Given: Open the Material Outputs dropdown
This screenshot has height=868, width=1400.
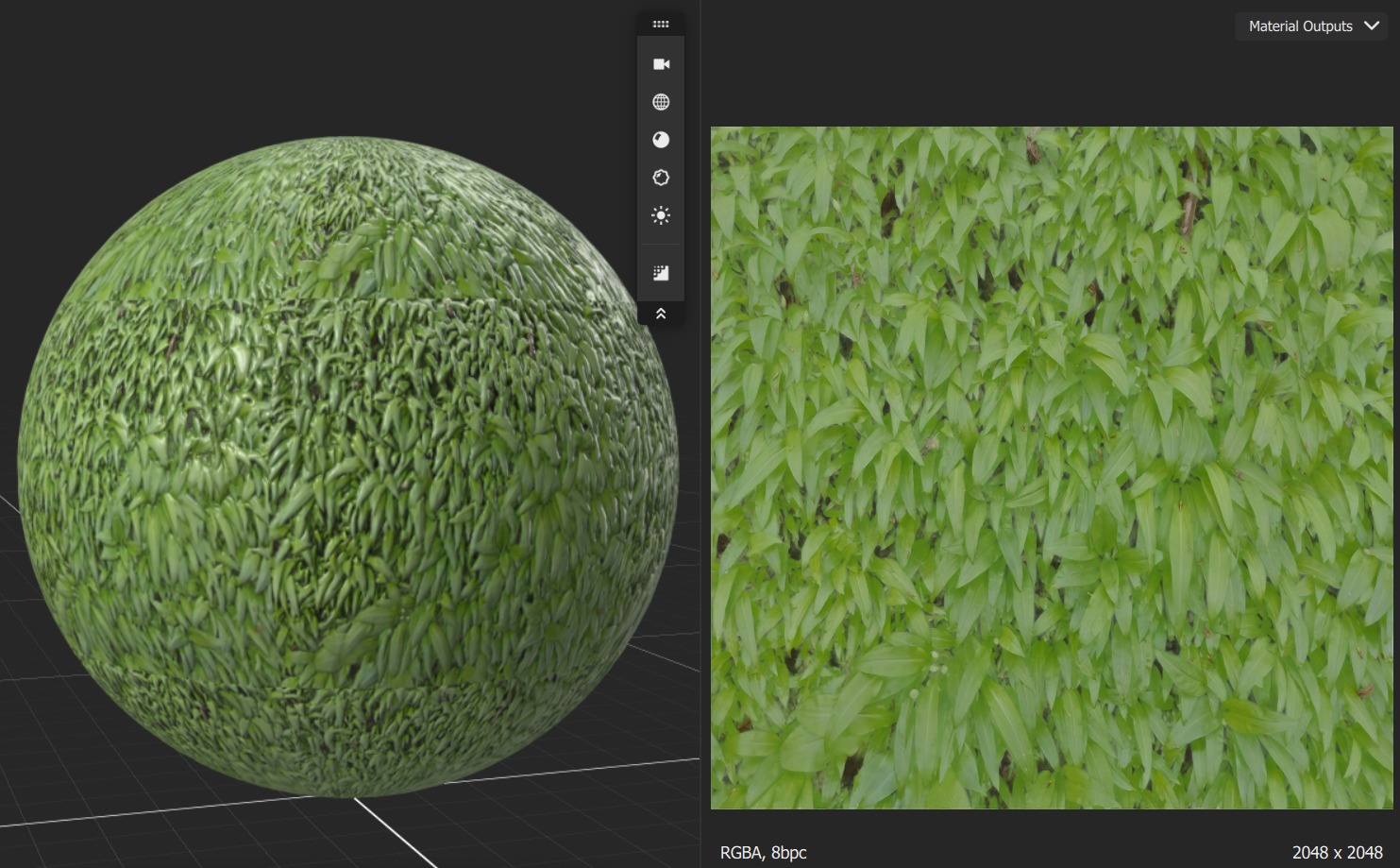Looking at the screenshot, I should click(1300, 26).
